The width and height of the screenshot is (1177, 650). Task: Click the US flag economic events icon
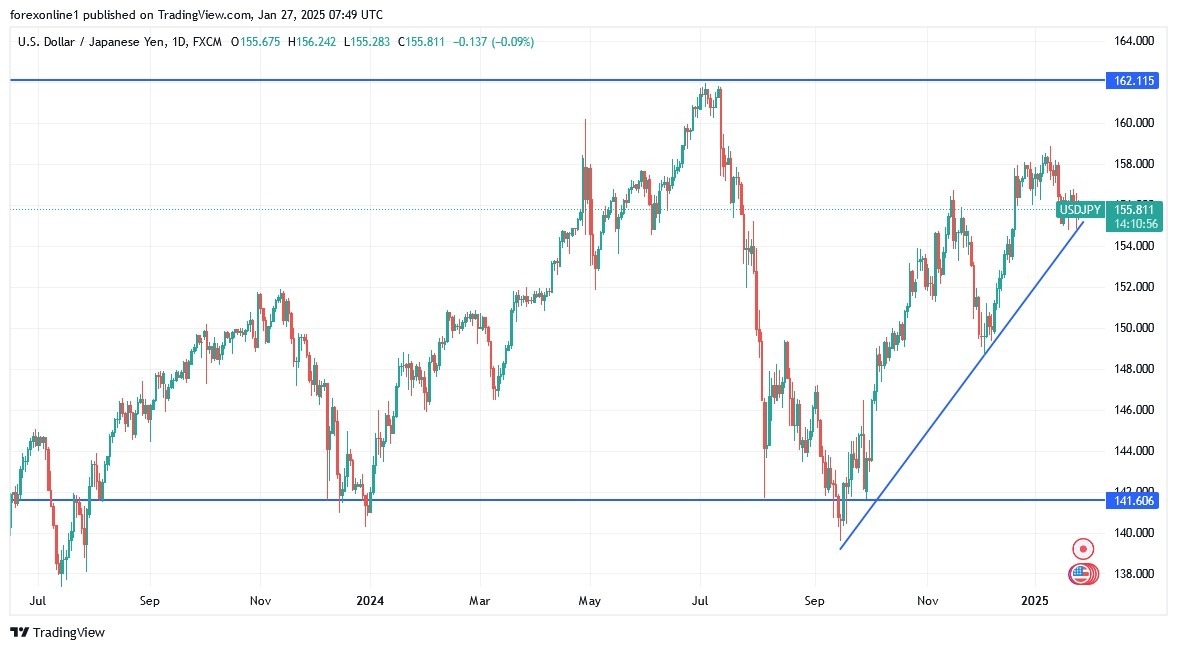pos(1079,574)
